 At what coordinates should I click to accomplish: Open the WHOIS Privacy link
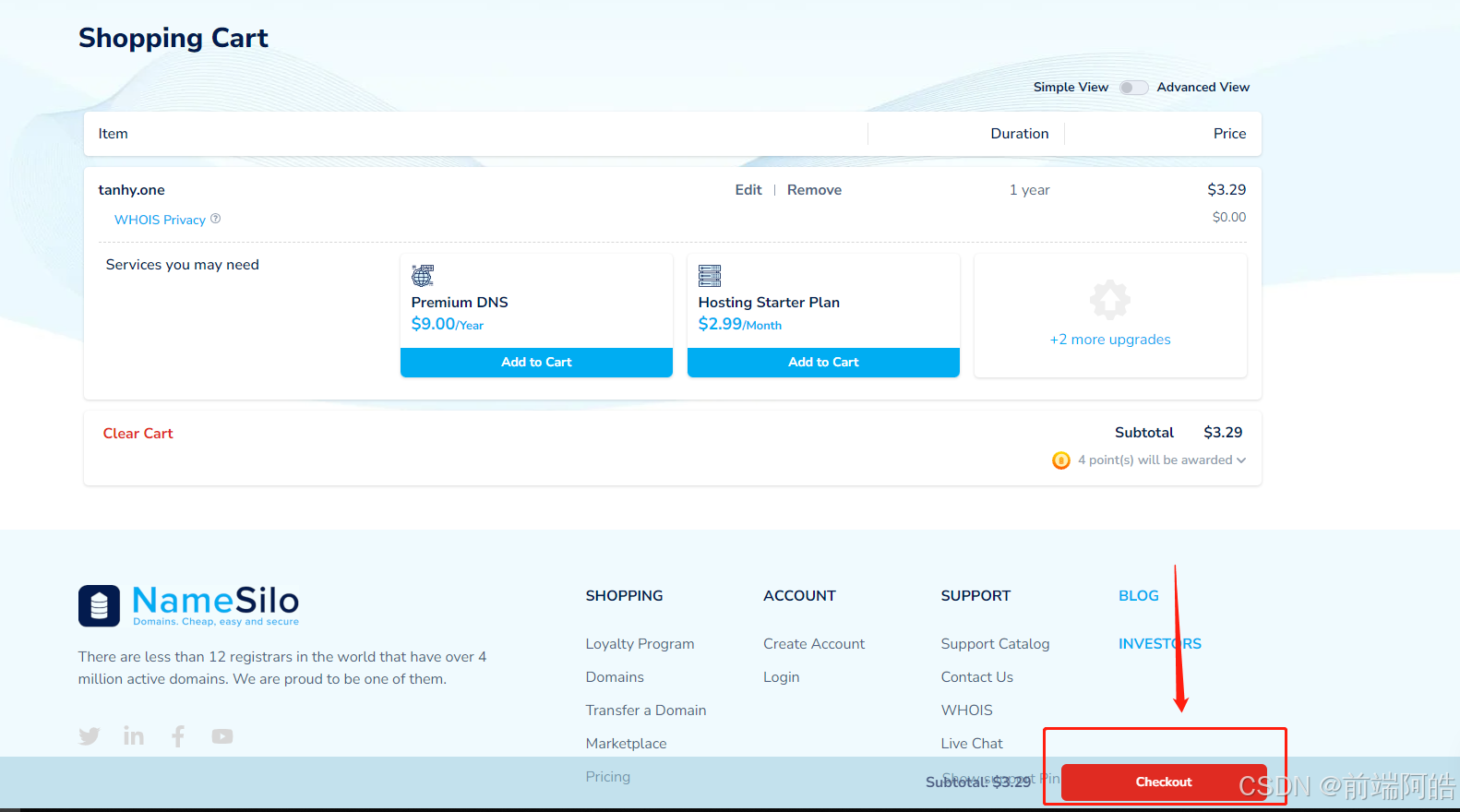(160, 220)
